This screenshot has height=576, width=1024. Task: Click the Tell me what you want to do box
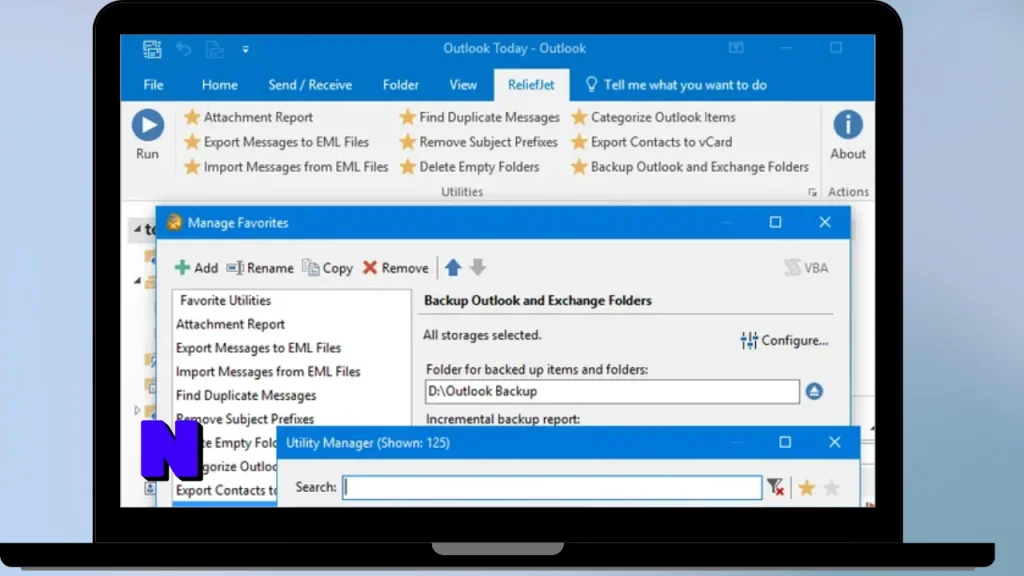676,85
